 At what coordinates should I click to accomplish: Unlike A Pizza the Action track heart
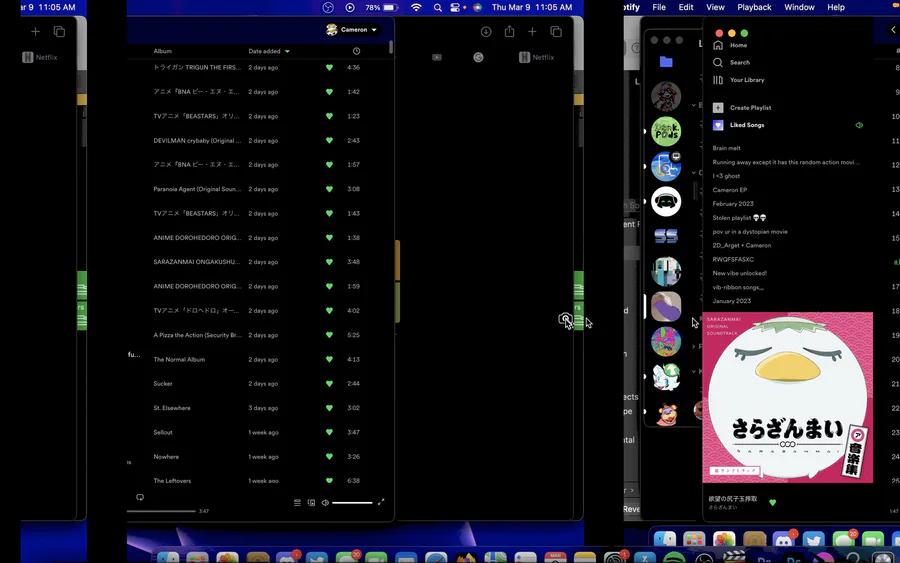329,335
